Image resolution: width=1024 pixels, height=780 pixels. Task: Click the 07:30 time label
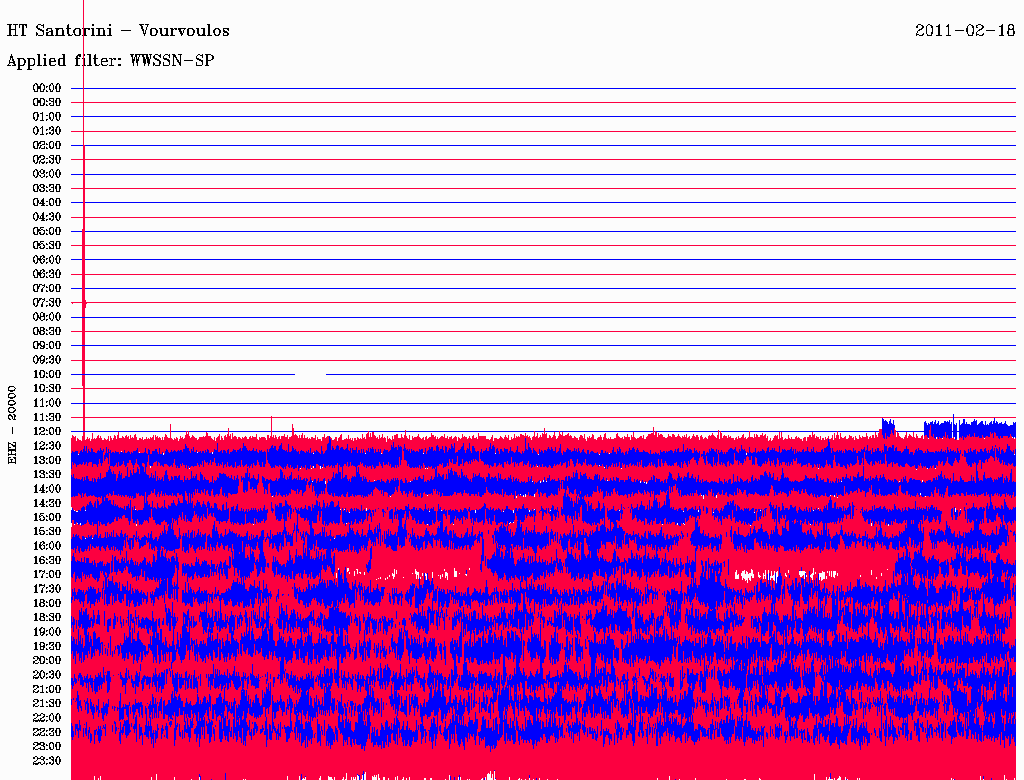pos(47,302)
